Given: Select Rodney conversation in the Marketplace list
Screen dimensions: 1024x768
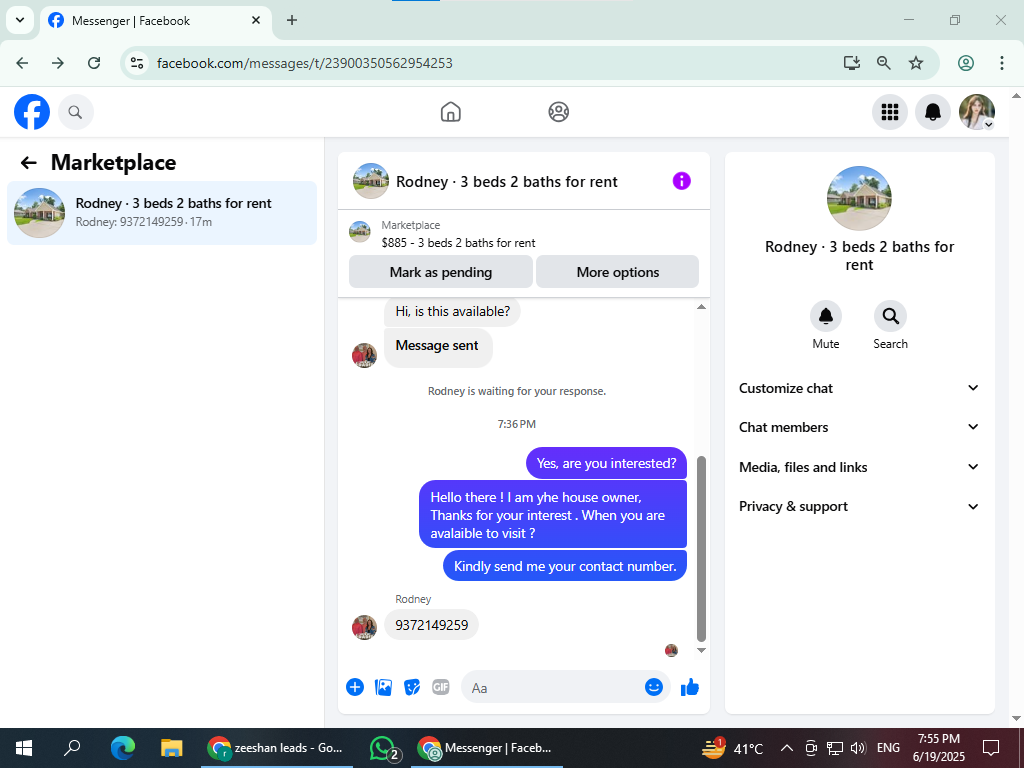Looking at the screenshot, I should (x=162, y=213).
